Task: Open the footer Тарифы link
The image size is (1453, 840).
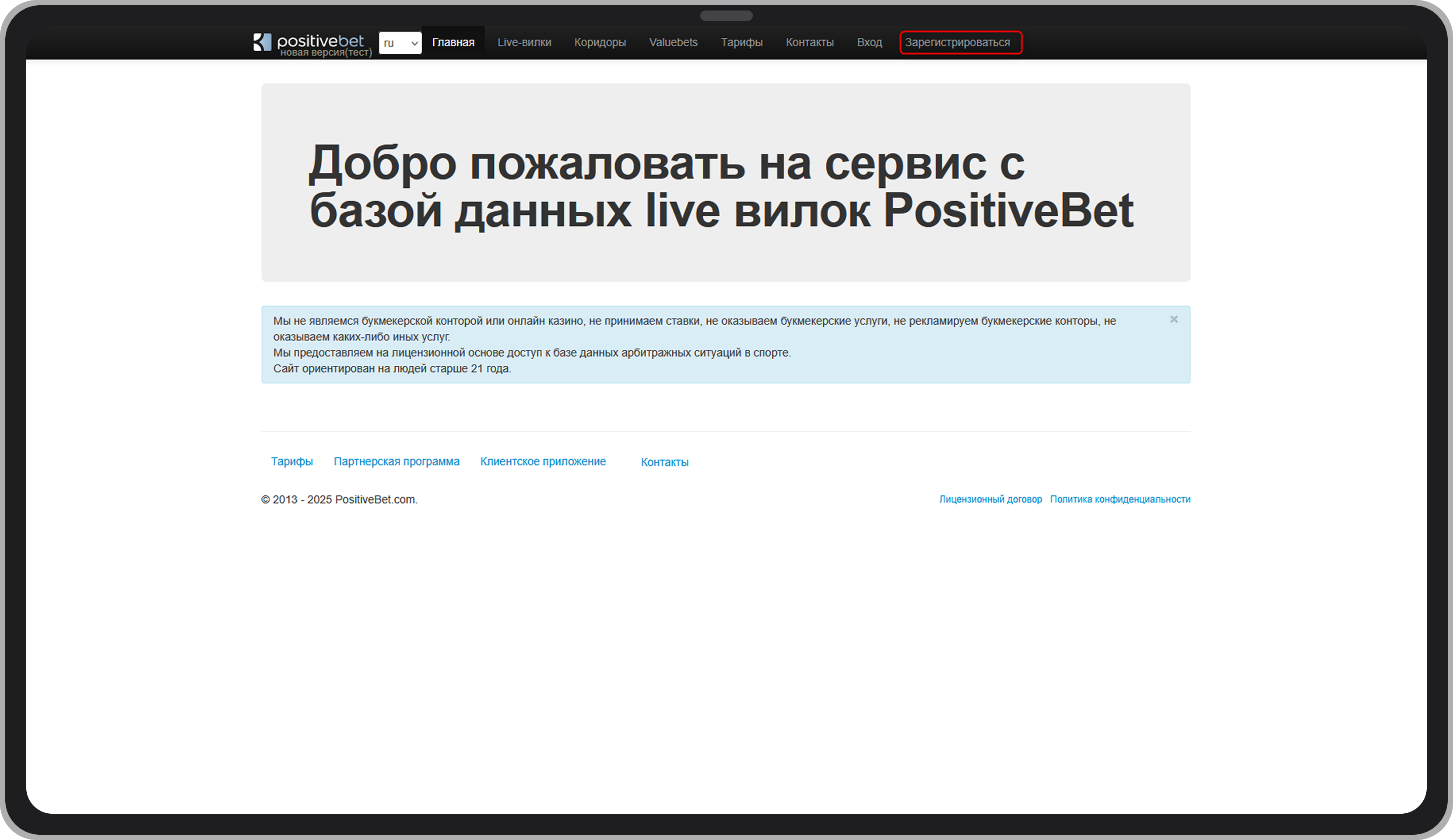Action: tap(292, 461)
